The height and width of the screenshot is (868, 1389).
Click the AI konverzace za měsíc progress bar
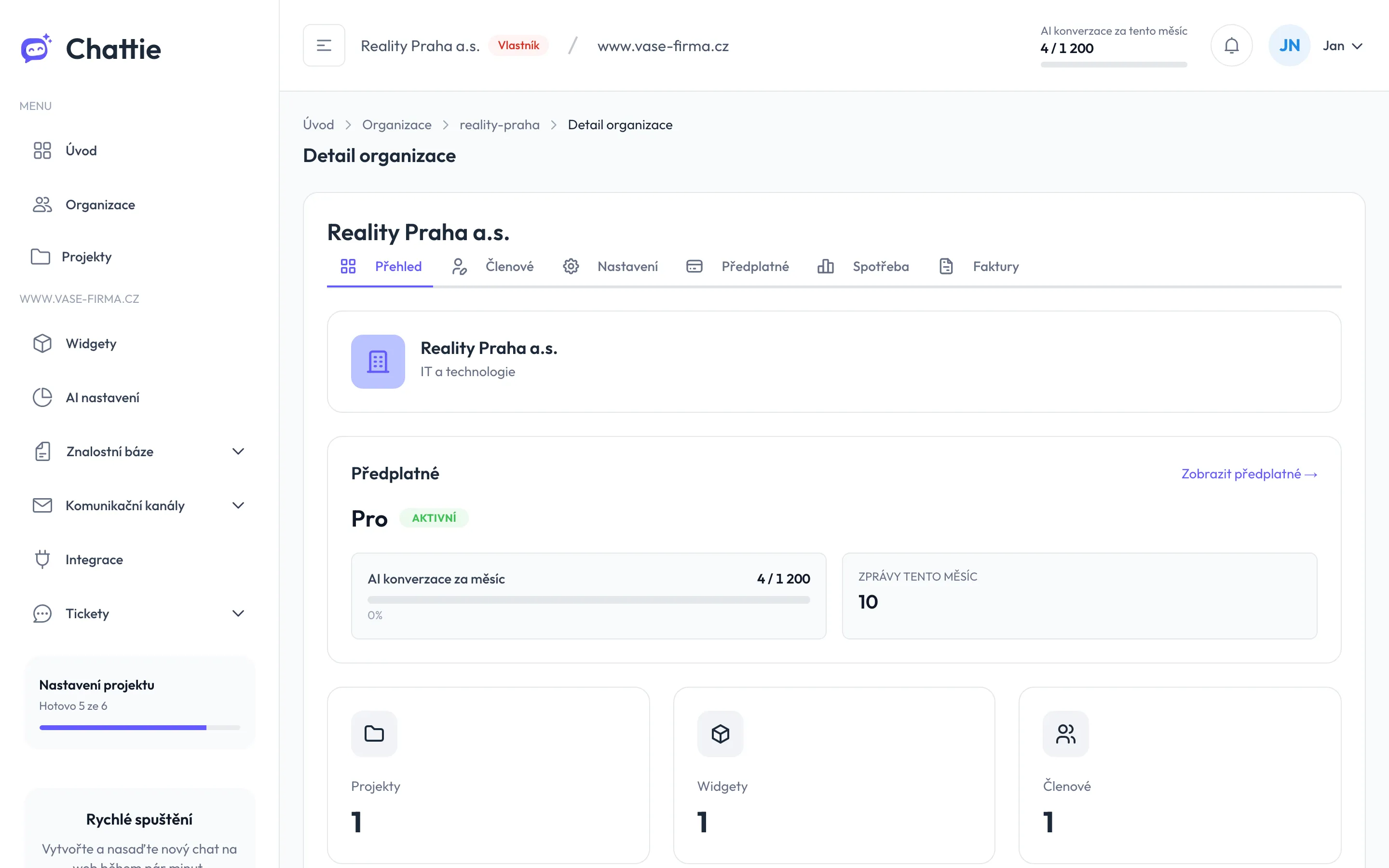pos(588,599)
